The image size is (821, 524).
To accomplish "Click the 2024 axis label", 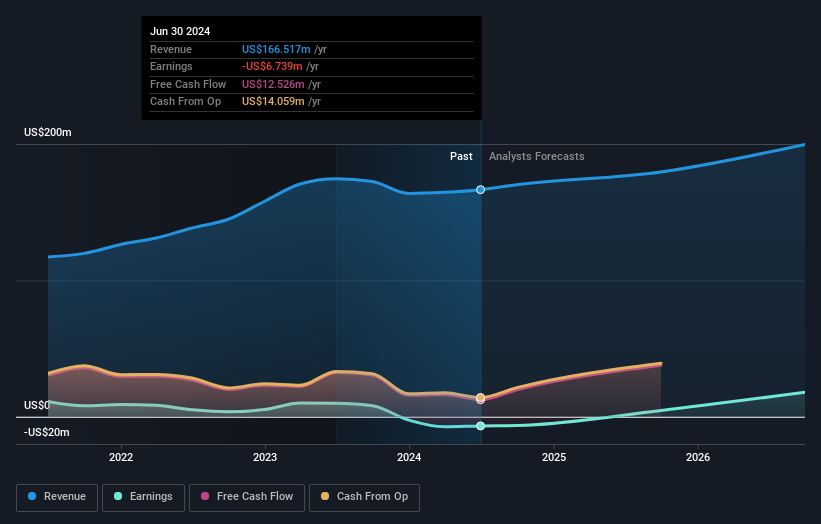I will click(x=409, y=458).
